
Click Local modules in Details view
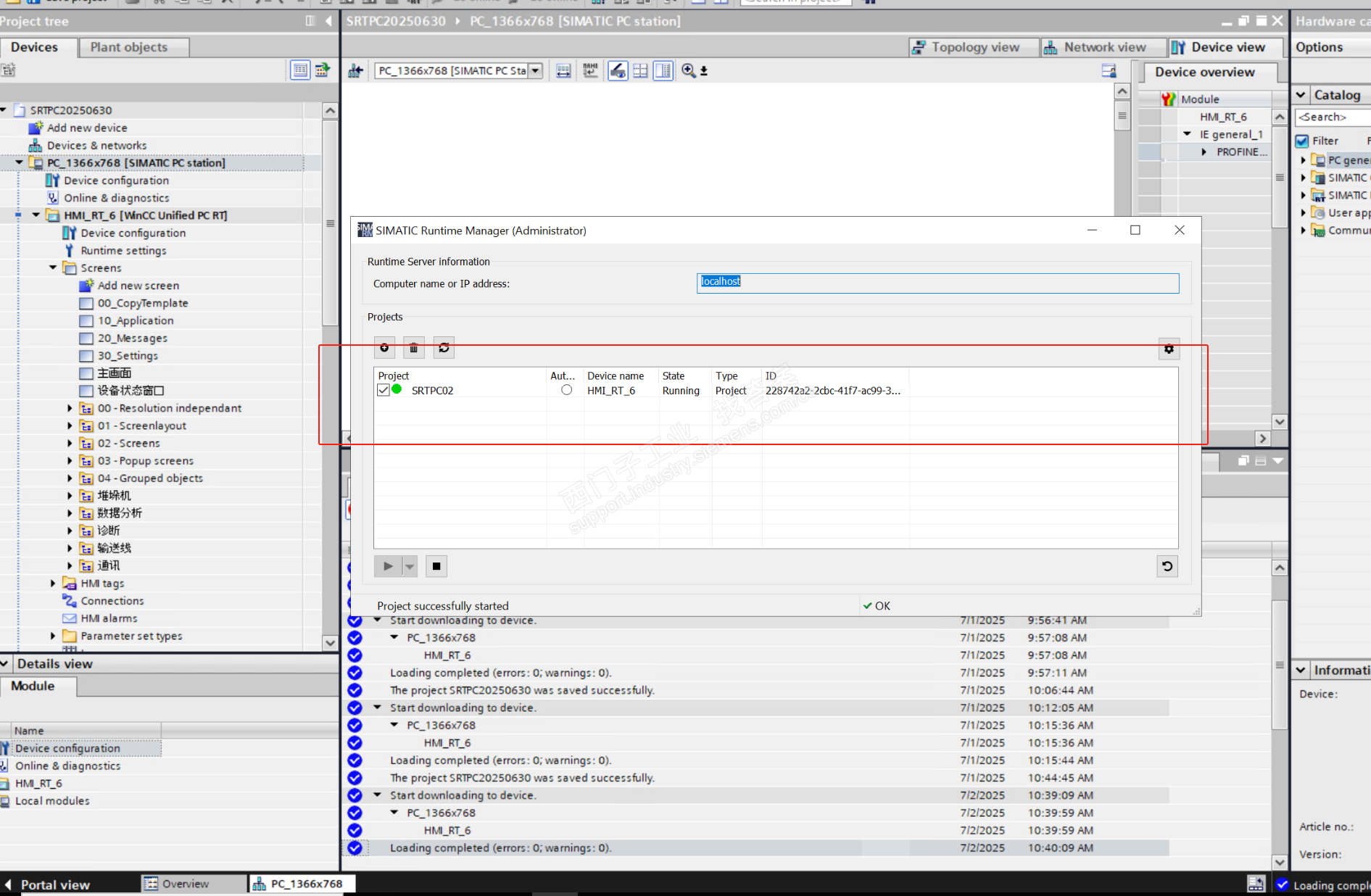point(52,801)
